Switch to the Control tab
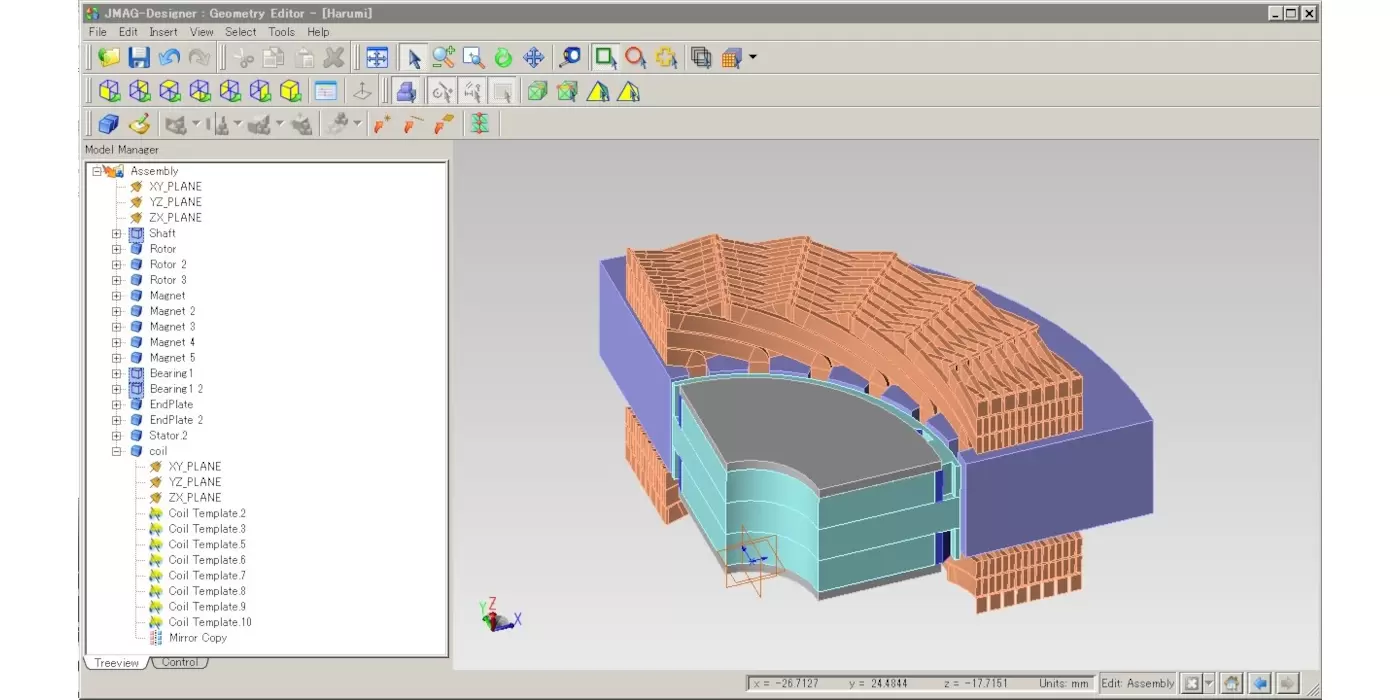Screen dimensions: 1400x700 (x=180, y=662)
